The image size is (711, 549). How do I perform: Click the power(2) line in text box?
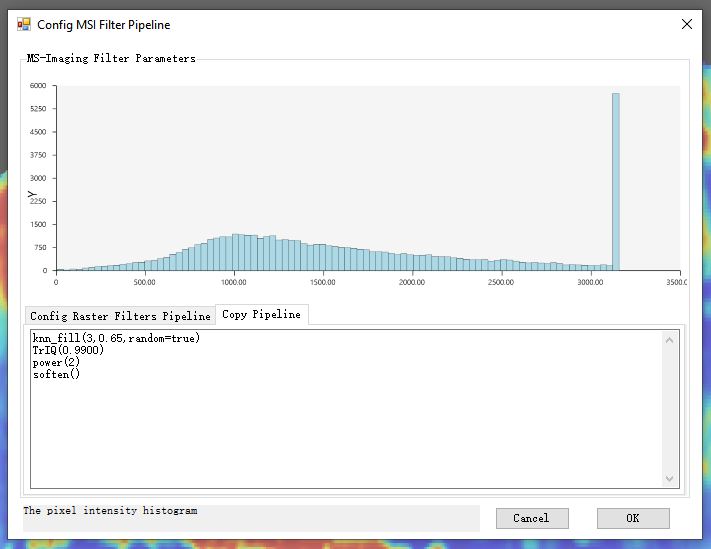[56, 363]
